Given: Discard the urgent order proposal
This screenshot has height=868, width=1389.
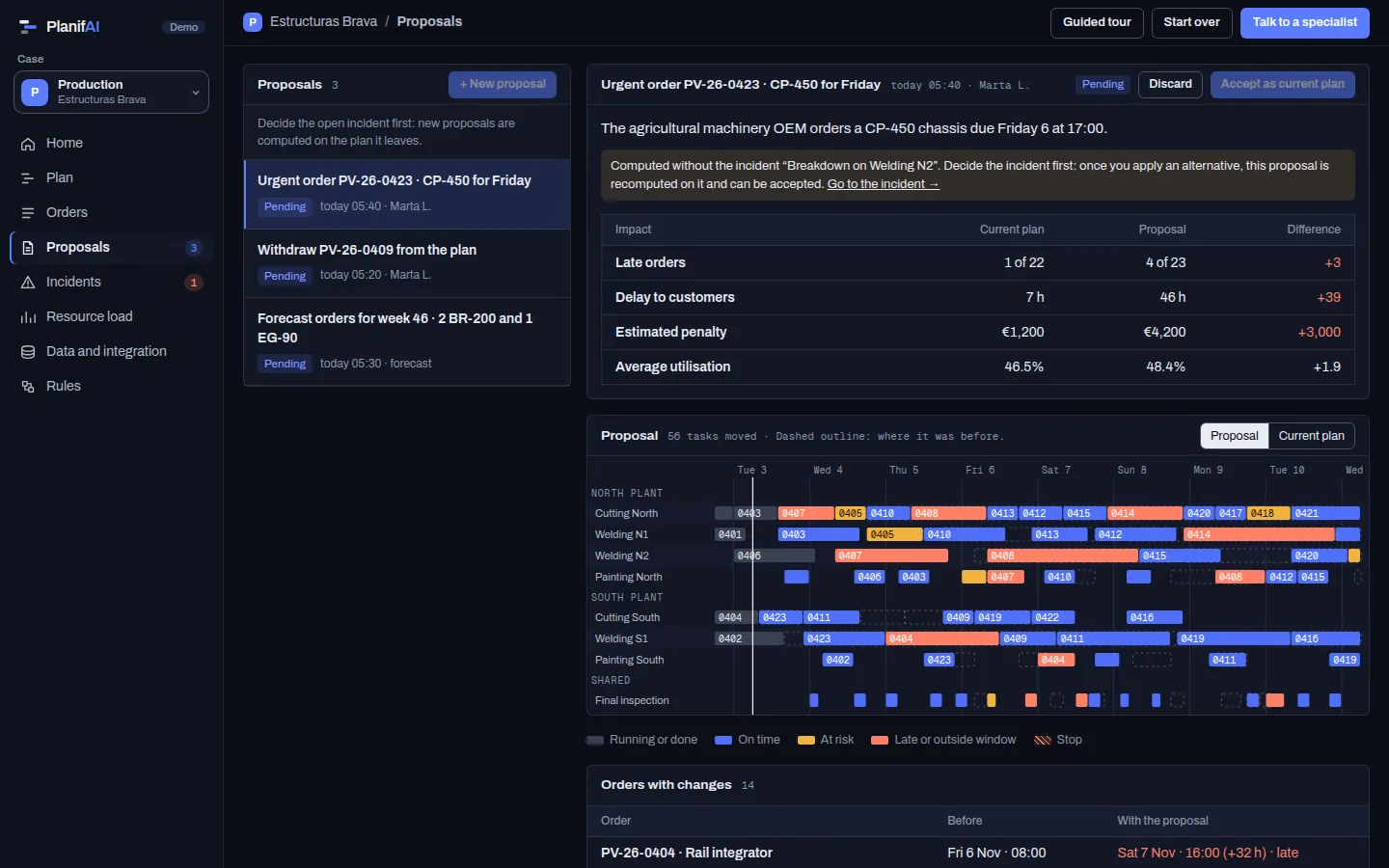Looking at the screenshot, I should click(x=1170, y=85).
